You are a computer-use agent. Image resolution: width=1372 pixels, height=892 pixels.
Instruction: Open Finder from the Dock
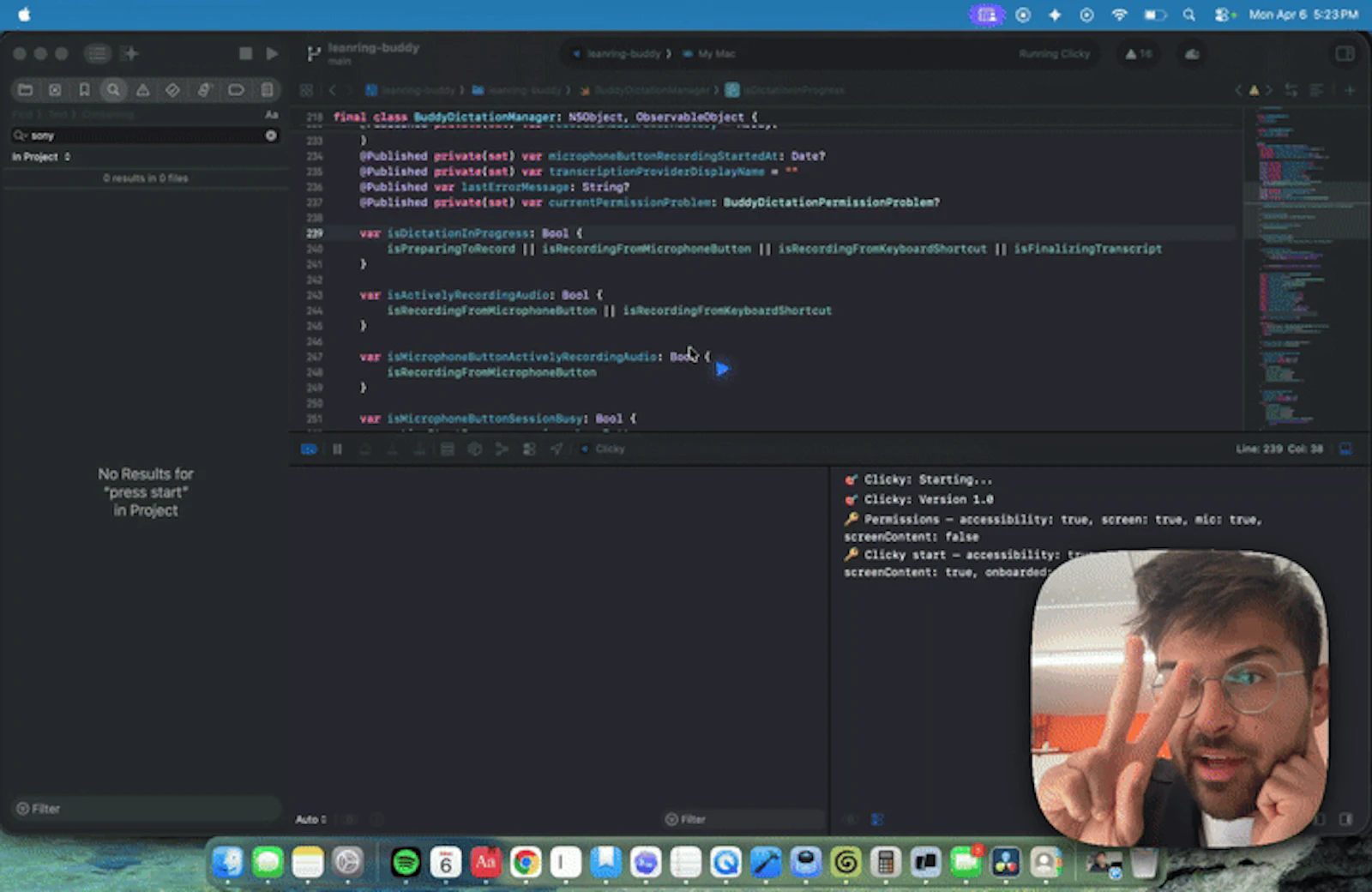point(227,862)
